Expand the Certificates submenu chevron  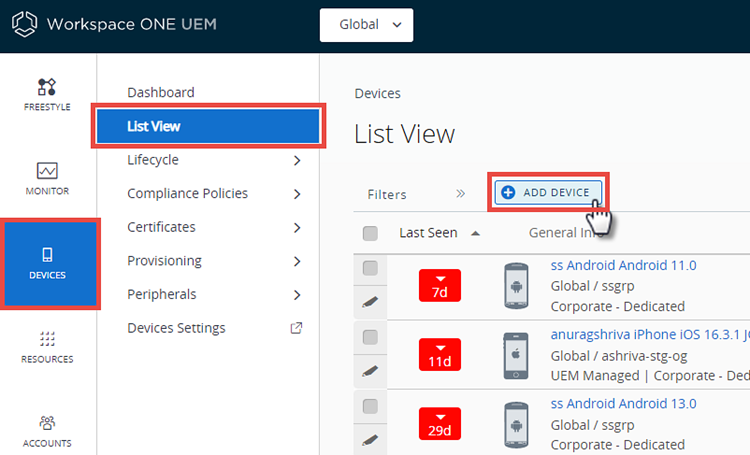[297, 227]
